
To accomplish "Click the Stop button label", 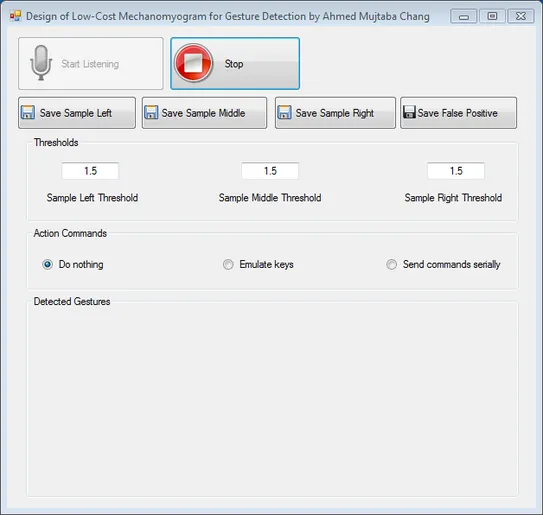I will click(234, 64).
